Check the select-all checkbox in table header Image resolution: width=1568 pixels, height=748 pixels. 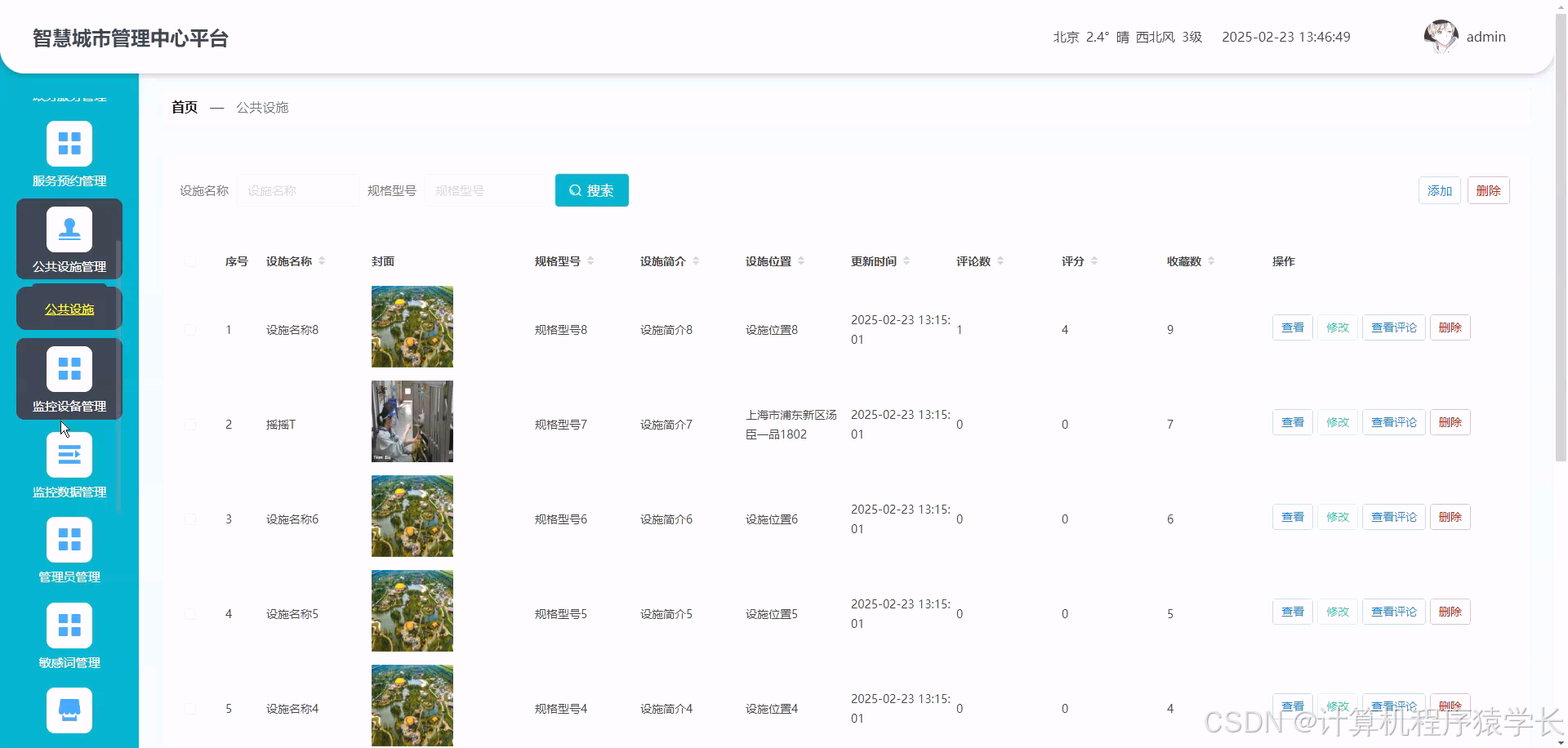pos(191,260)
